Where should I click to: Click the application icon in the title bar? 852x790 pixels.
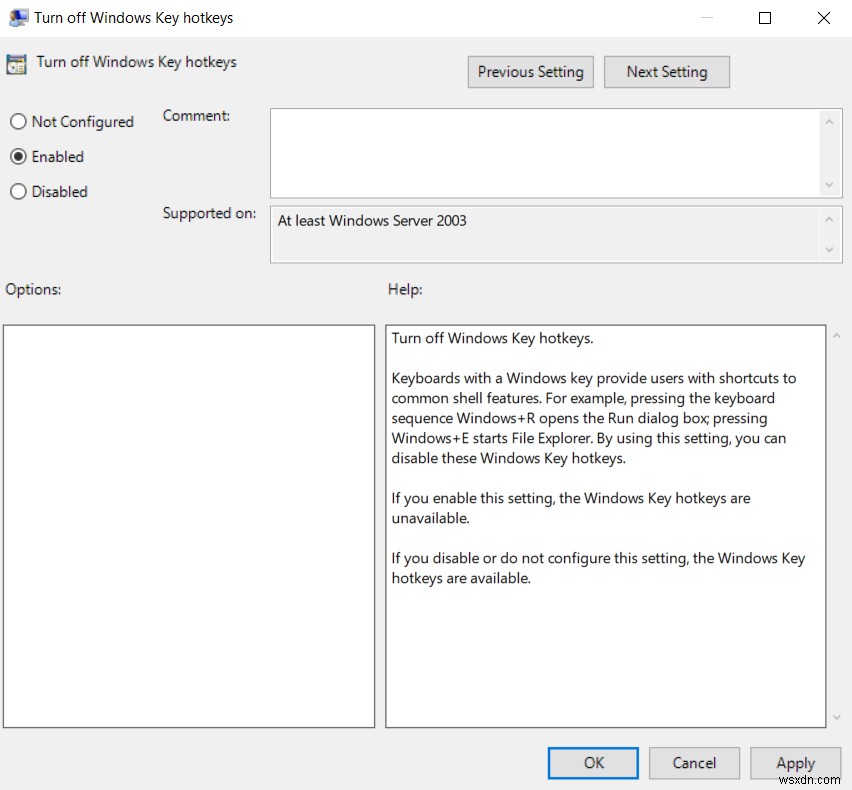[x=17, y=17]
